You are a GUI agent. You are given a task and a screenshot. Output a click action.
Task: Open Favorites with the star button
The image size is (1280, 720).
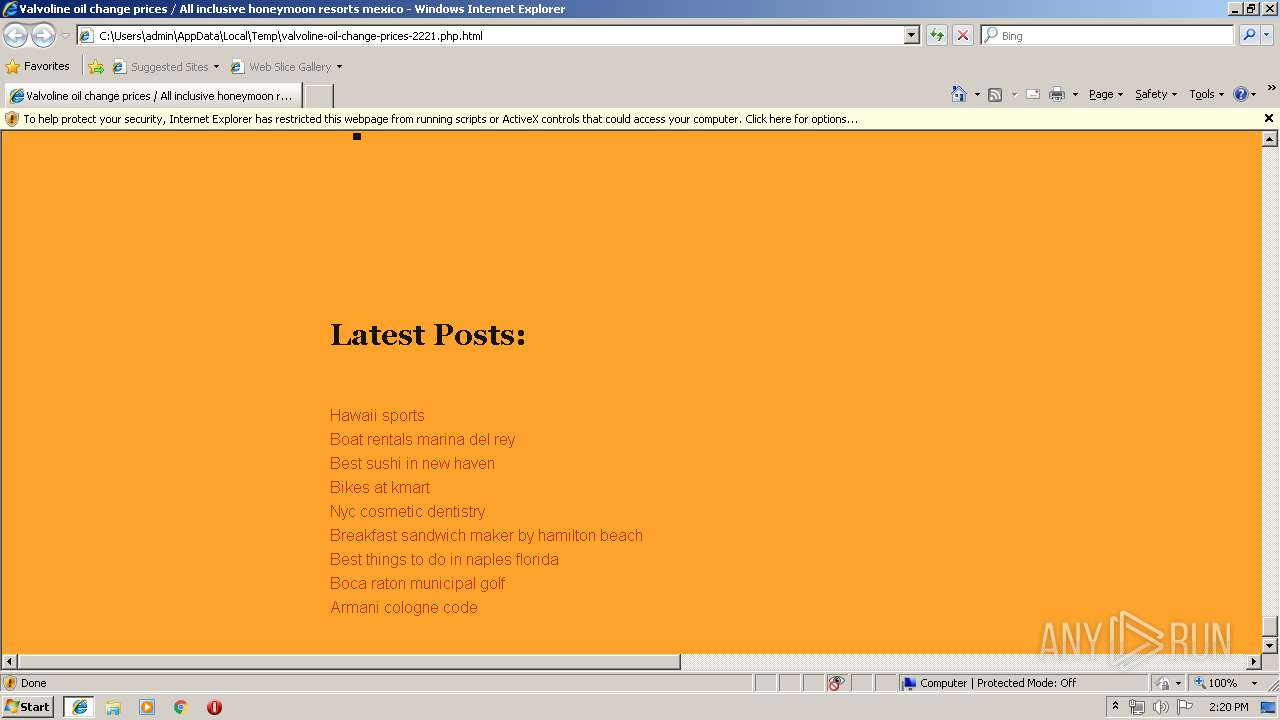[x=38, y=67]
